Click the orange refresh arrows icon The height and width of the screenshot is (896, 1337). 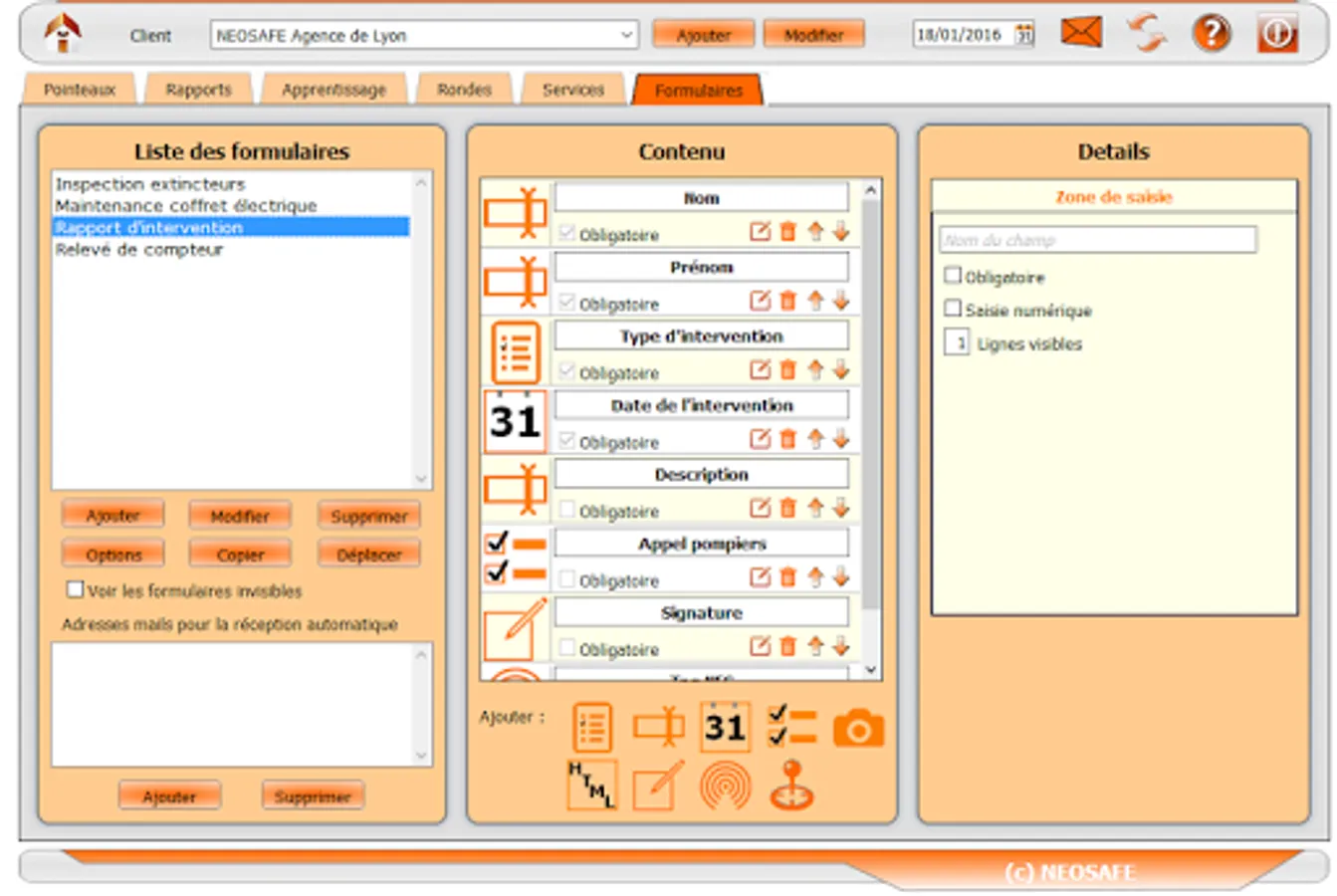click(1147, 33)
